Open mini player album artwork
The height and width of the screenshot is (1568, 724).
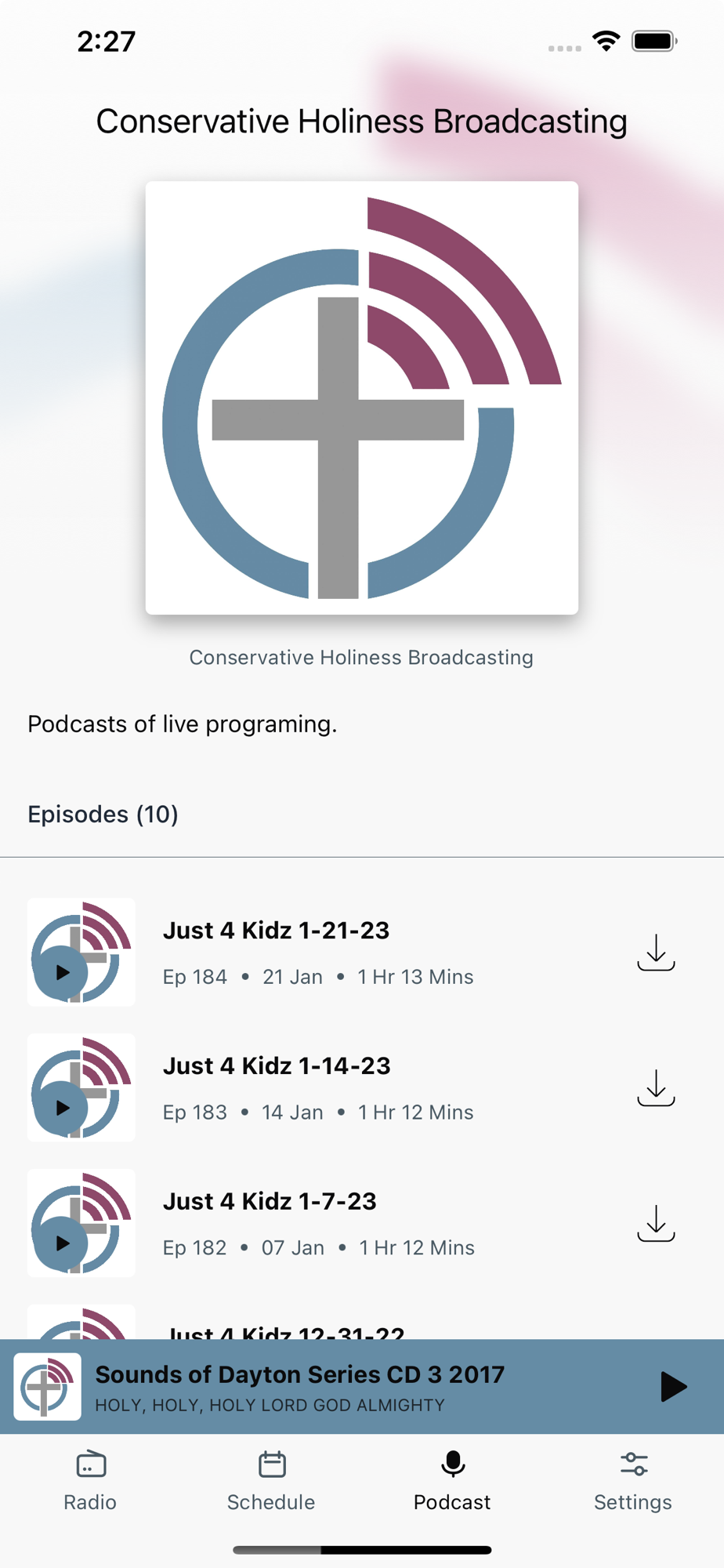tap(48, 1387)
